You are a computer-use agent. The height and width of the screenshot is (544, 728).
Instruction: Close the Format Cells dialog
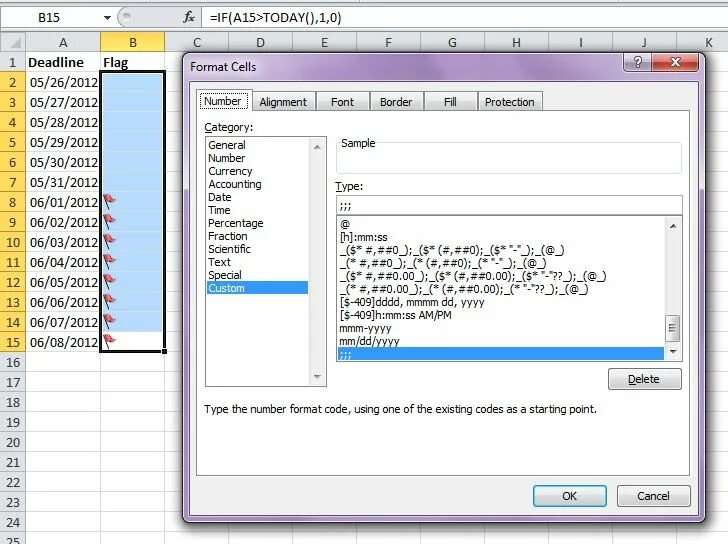pos(675,62)
